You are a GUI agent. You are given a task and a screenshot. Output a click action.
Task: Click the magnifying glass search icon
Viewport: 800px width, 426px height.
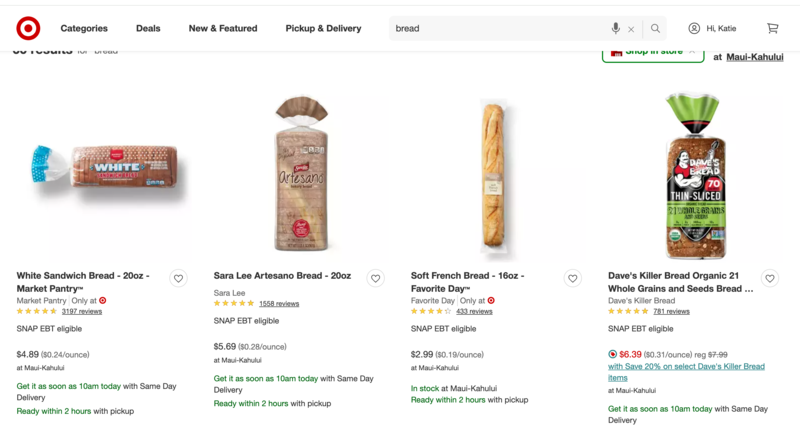655,29
